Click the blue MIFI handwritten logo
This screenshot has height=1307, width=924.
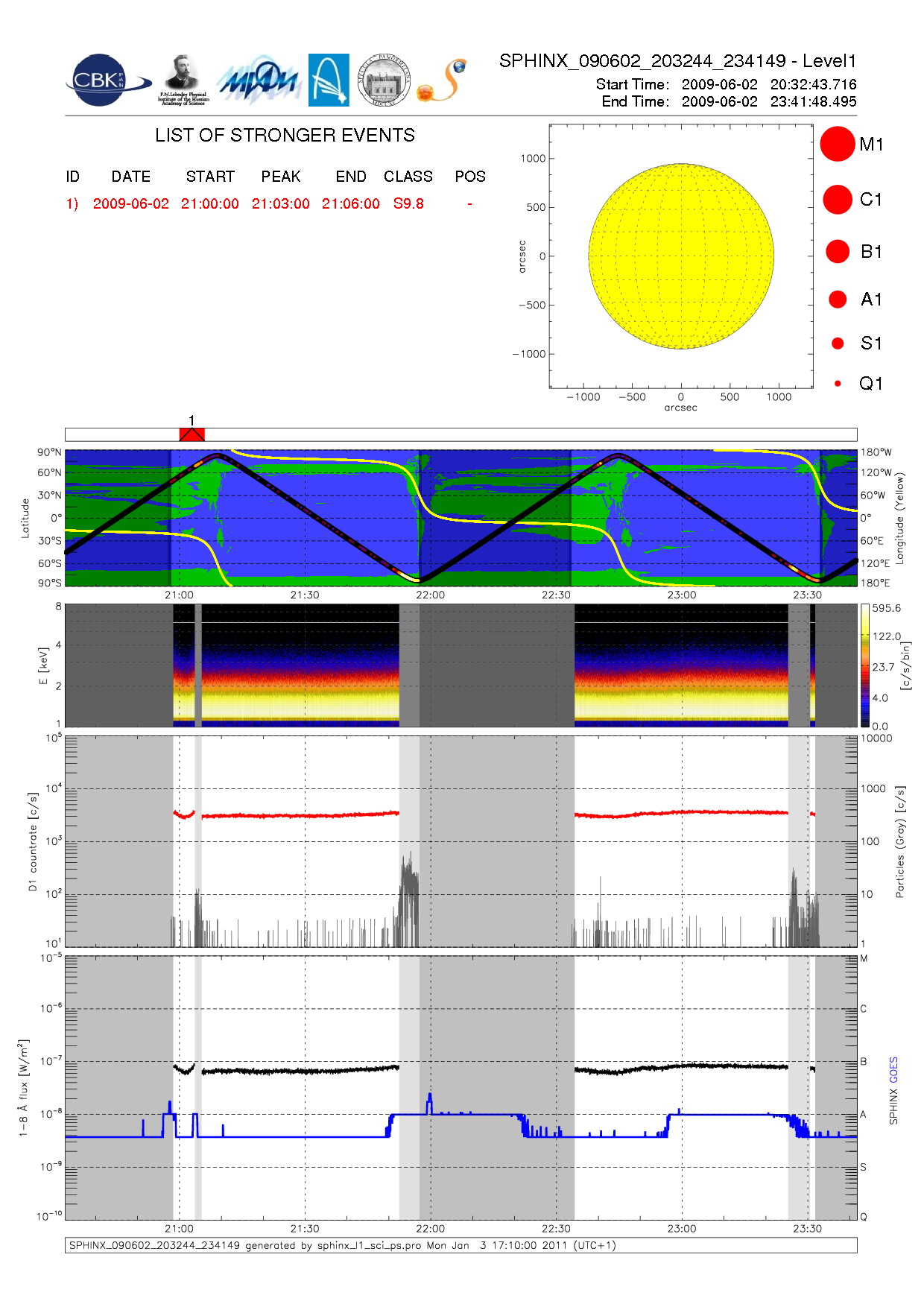coord(258,80)
